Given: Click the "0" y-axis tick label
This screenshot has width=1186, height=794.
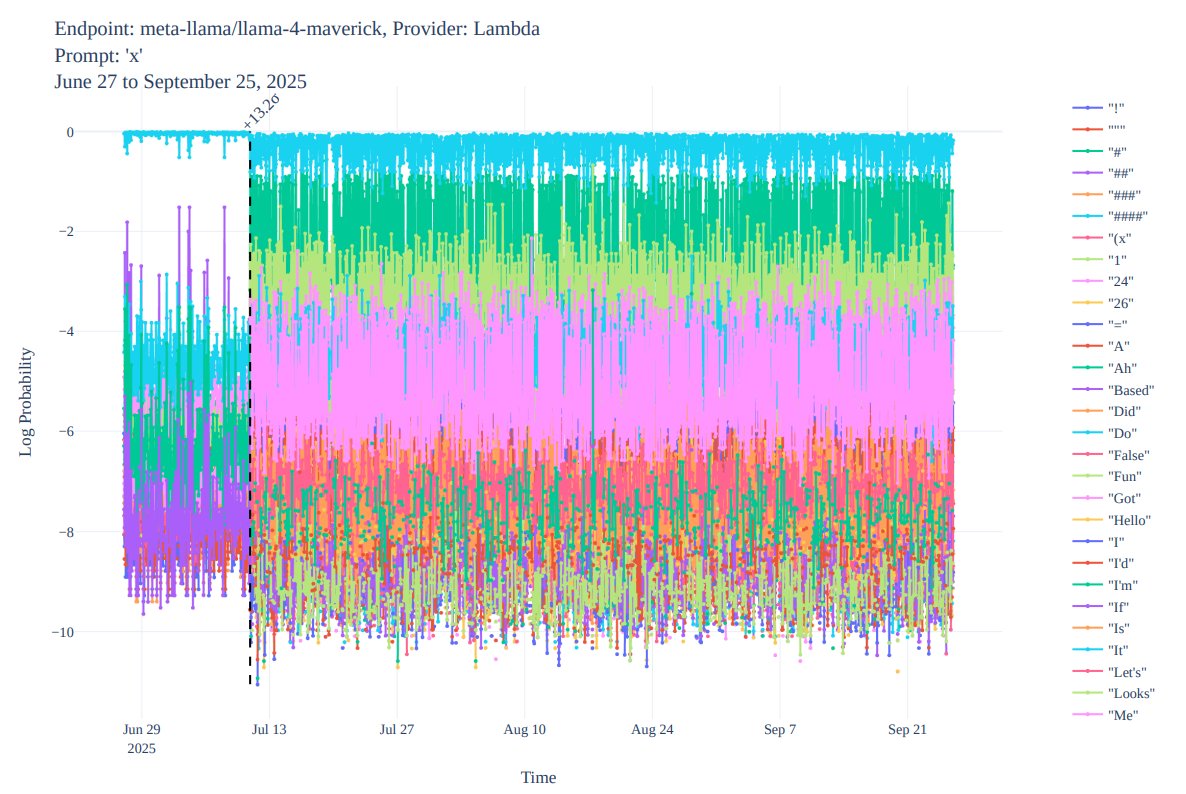Looking at the screenshot, I should pos(70,132).
